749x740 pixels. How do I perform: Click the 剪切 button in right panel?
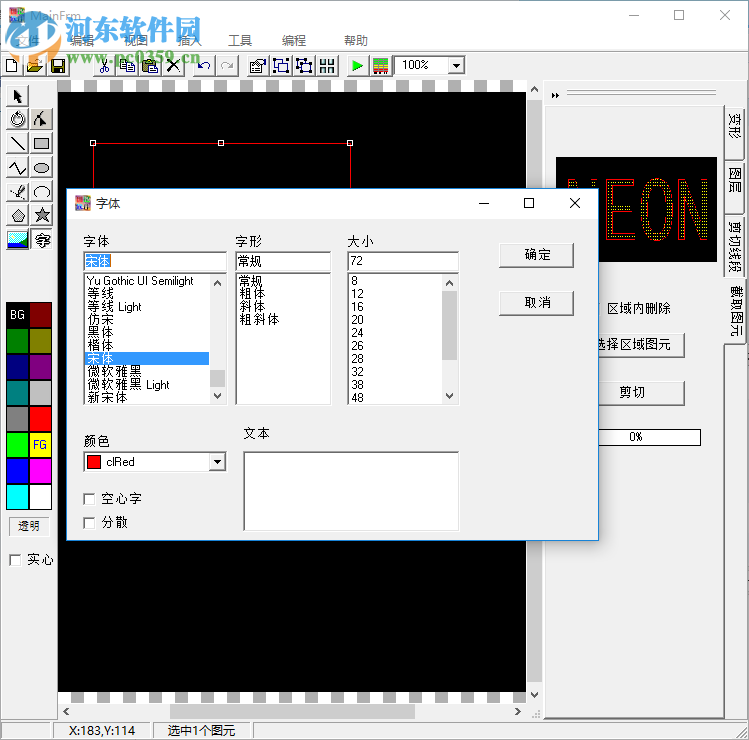(x=641, y=393)
